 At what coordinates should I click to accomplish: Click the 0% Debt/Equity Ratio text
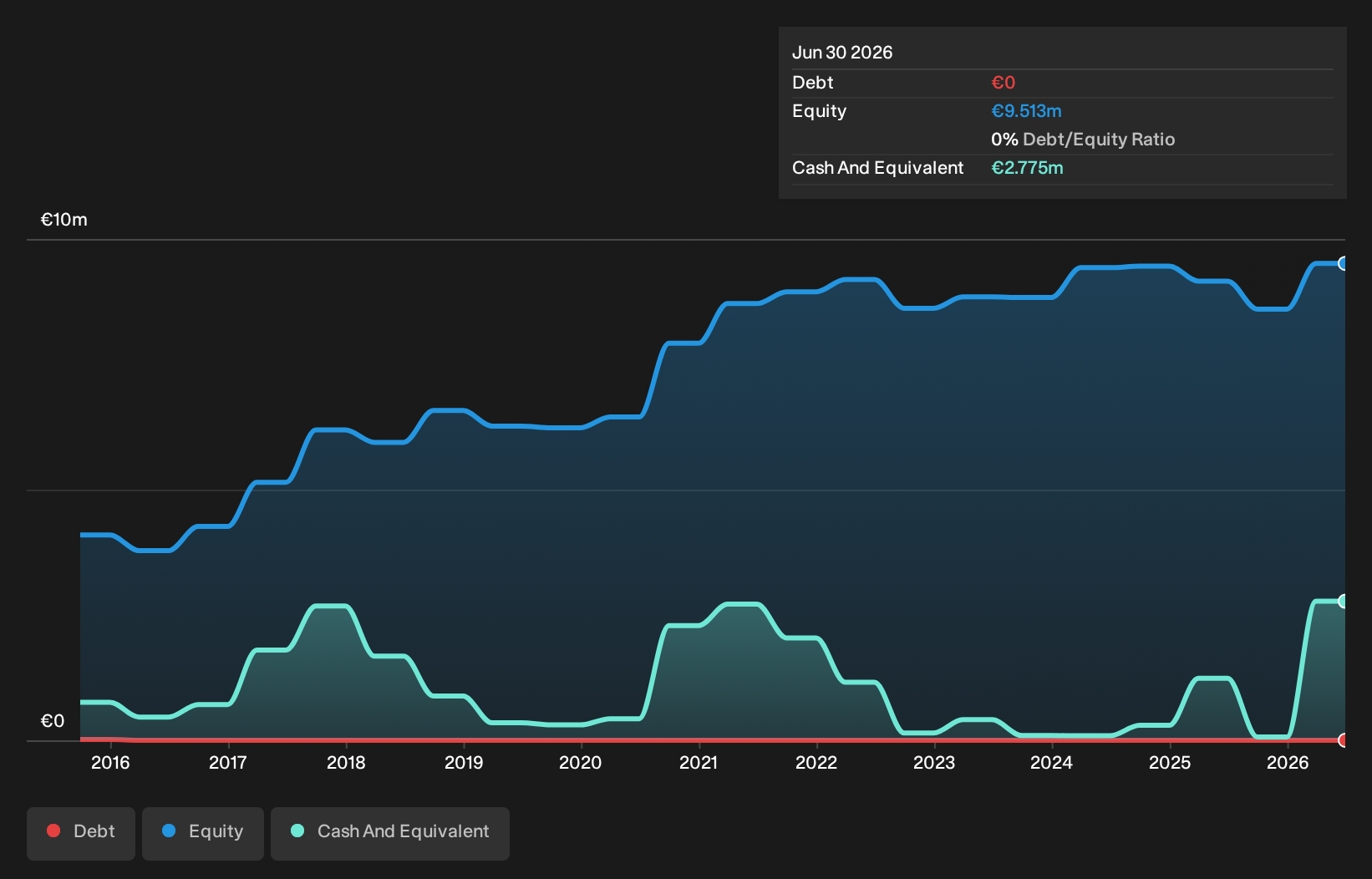1083,140
